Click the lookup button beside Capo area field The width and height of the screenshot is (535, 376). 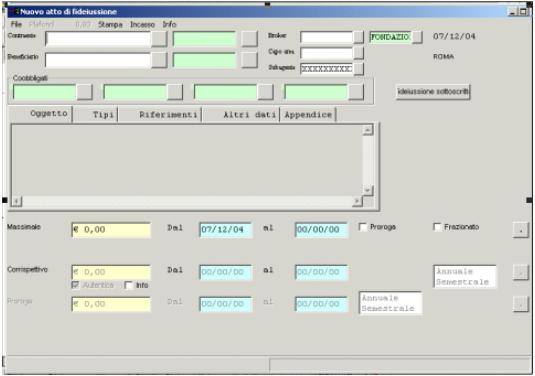pos(359,53)
